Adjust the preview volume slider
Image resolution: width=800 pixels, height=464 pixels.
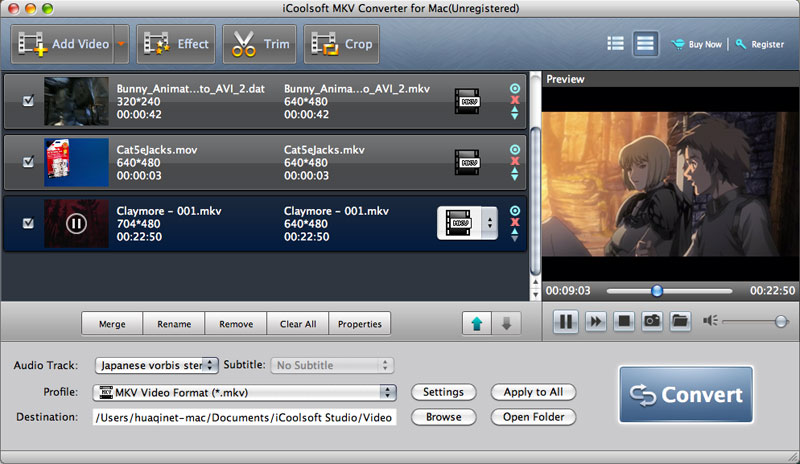[x=778, y=321]
